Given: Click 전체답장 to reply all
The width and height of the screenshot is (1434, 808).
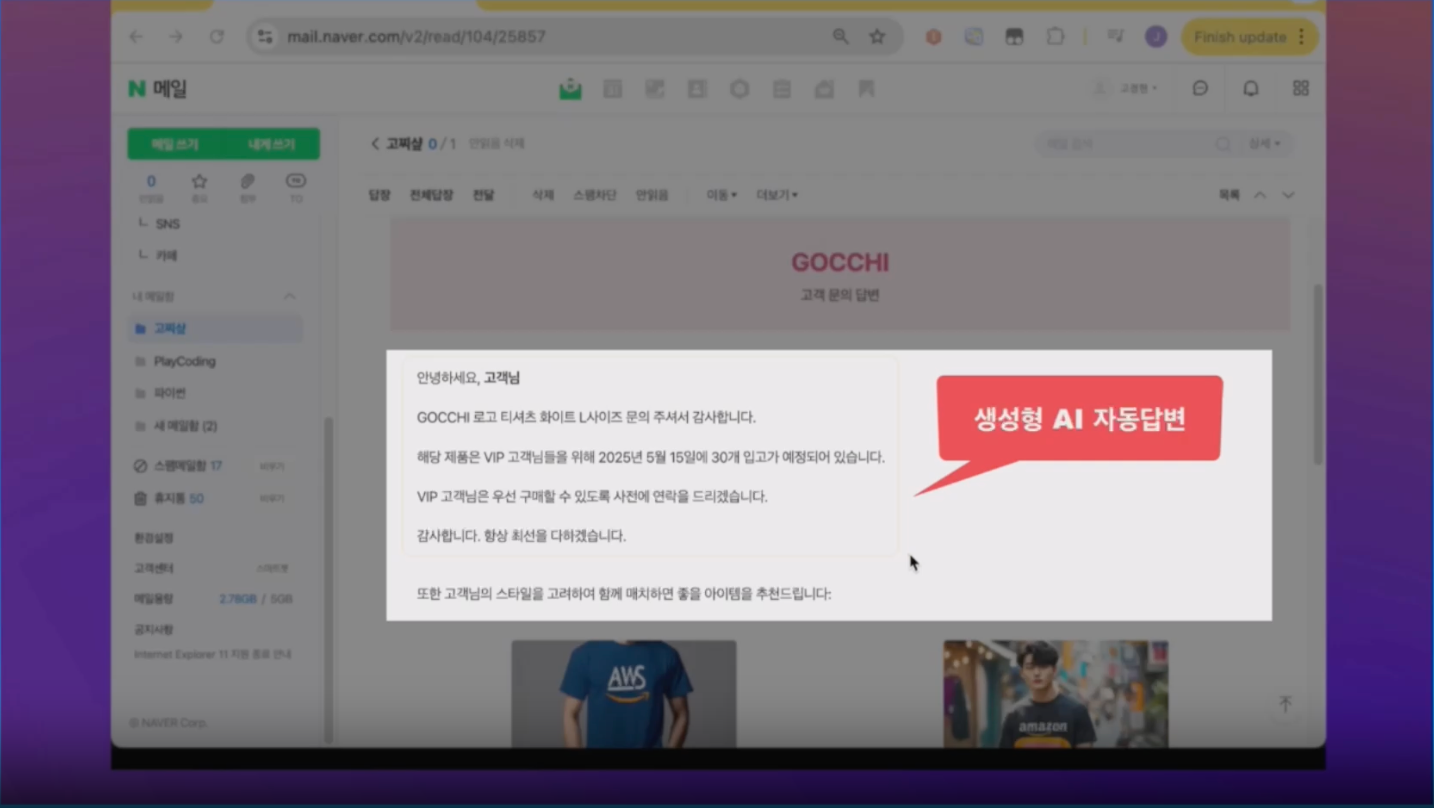Looking at the screenshot, I should point(431,195).
